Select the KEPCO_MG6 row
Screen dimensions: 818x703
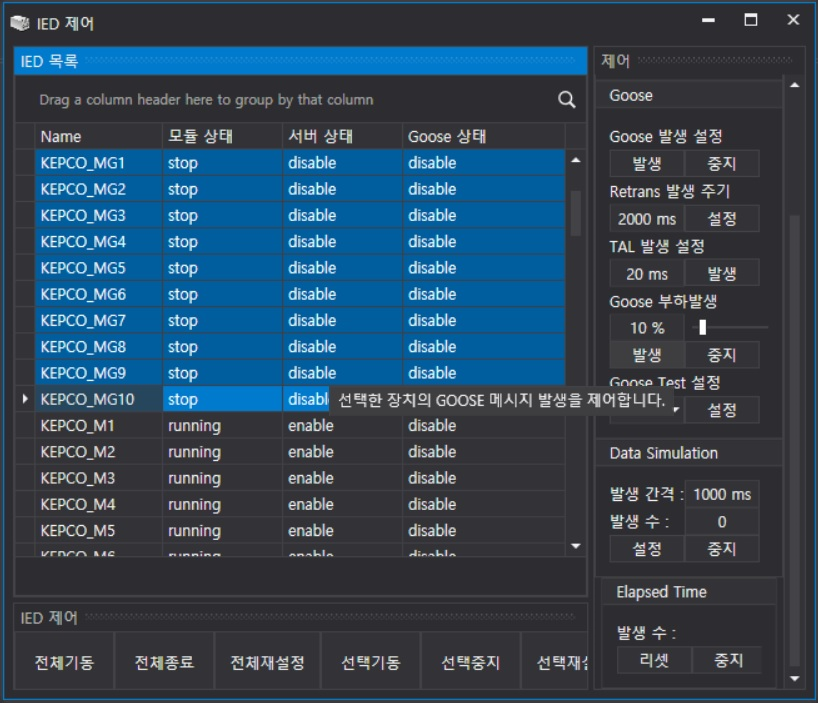pyautogui.click(x=300, y=294)
